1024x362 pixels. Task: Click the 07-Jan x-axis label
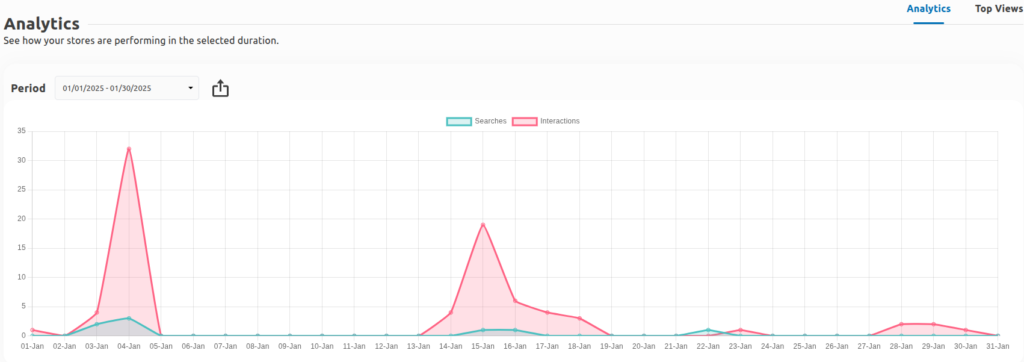225,346
